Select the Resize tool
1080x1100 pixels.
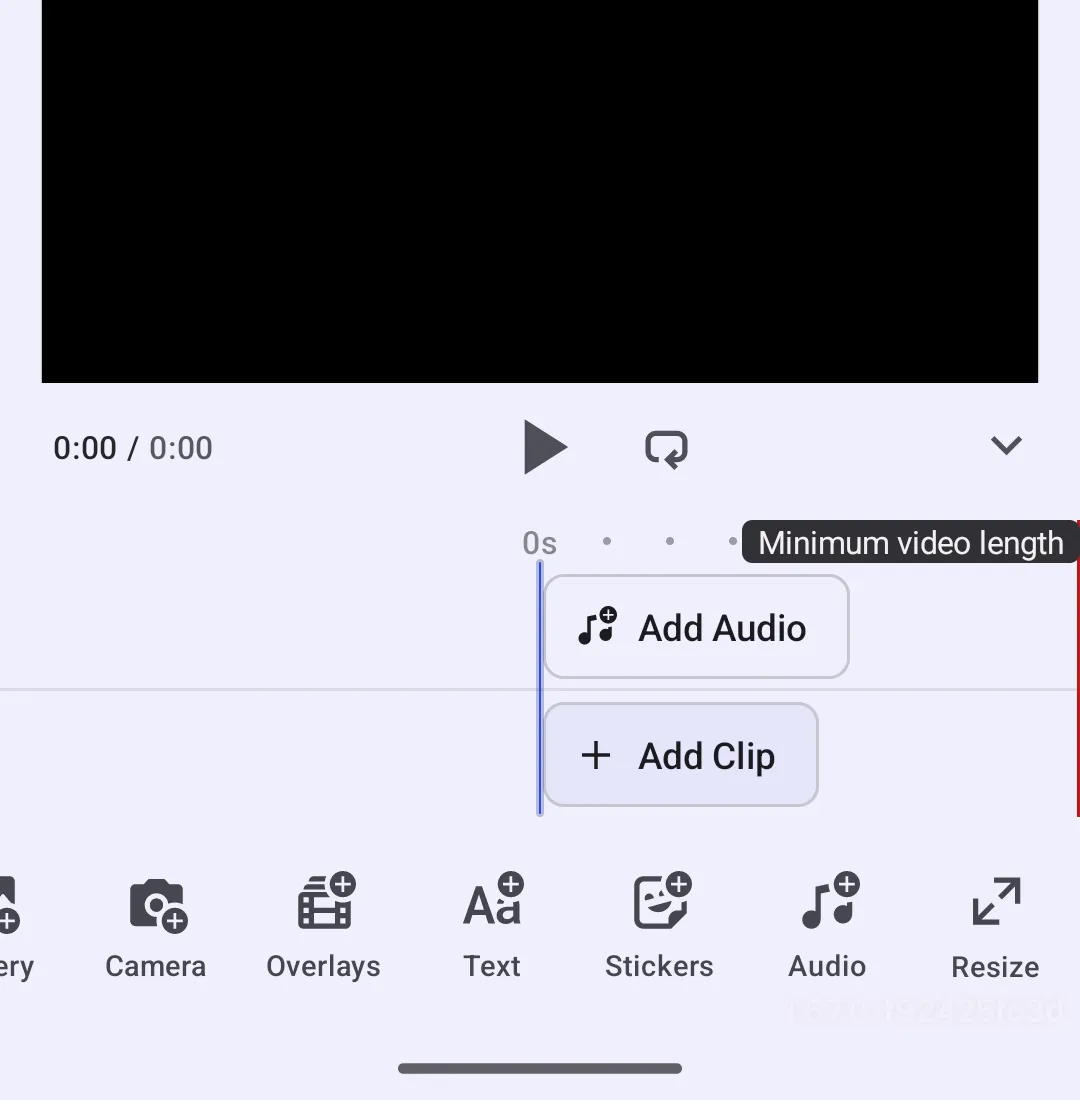click(994, 925)
